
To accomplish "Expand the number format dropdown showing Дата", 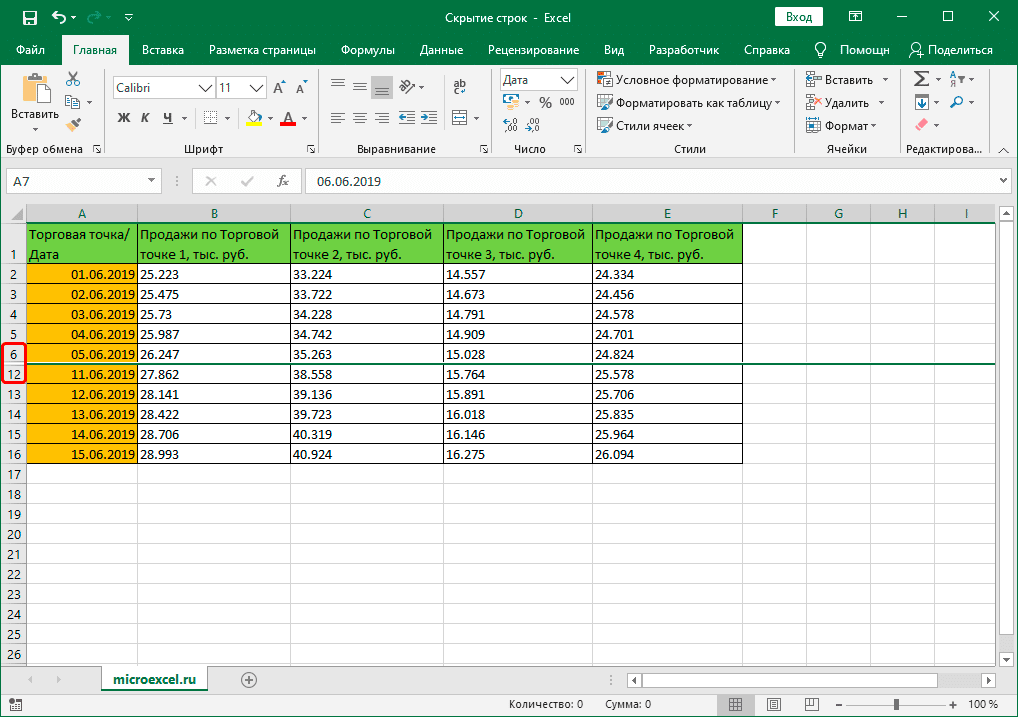I will (568, 80).
